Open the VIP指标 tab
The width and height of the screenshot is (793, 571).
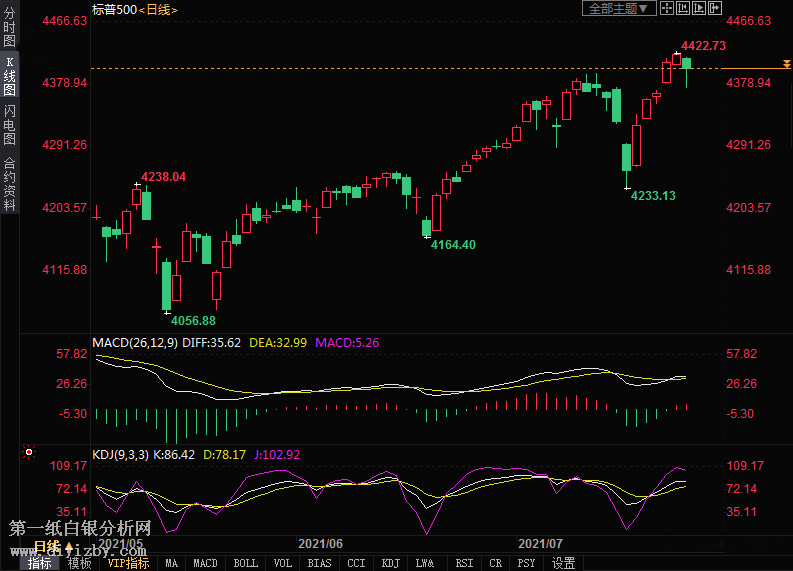pos(129,563)
